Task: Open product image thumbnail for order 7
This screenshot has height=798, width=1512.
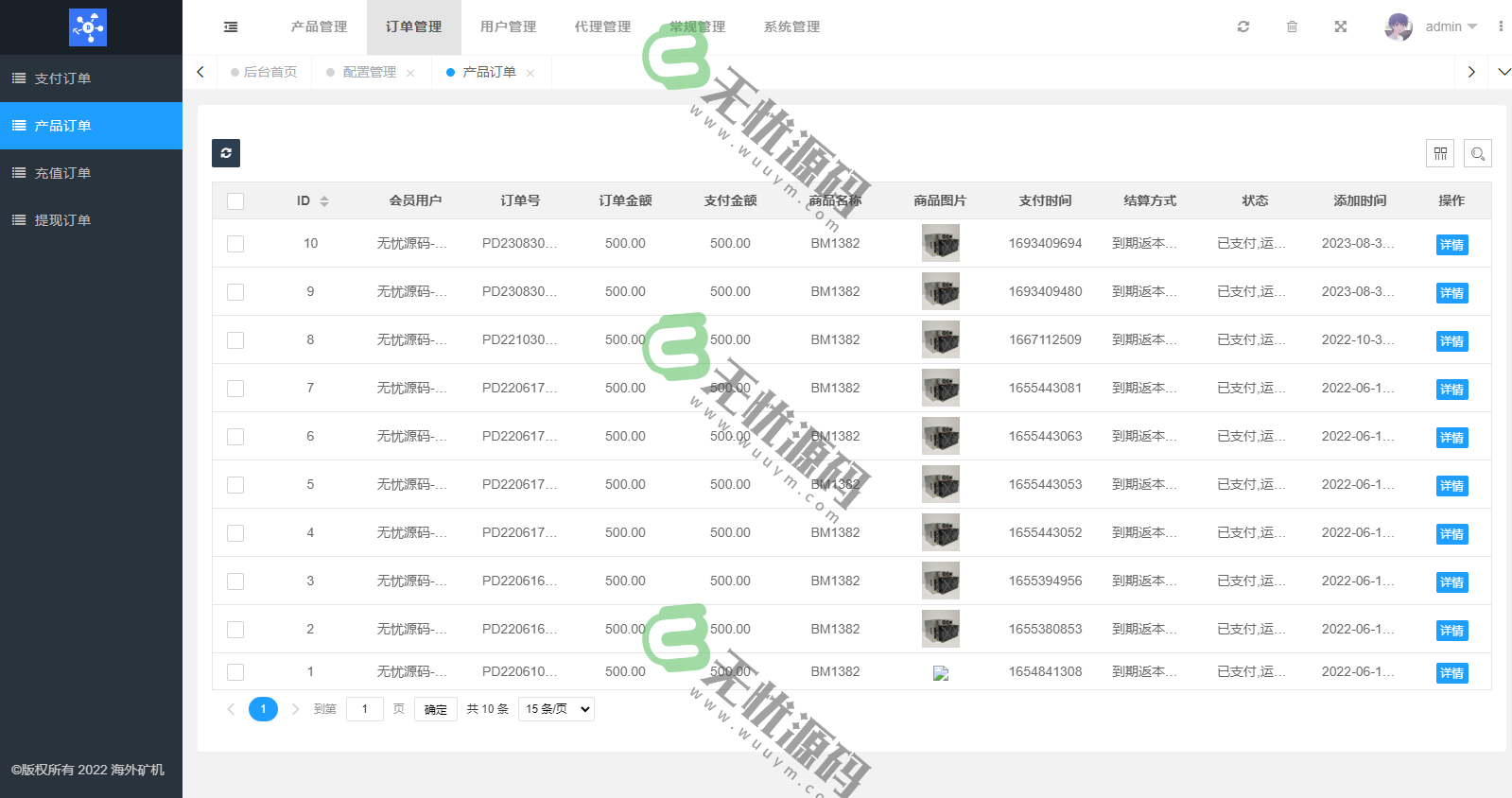Action: [x=941, y=388]
